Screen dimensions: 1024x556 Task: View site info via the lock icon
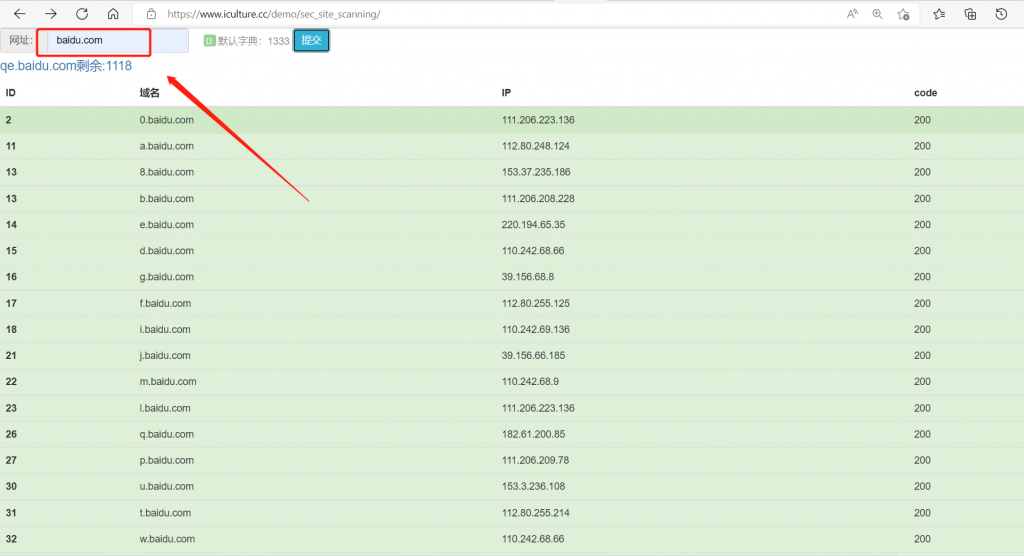152,14
